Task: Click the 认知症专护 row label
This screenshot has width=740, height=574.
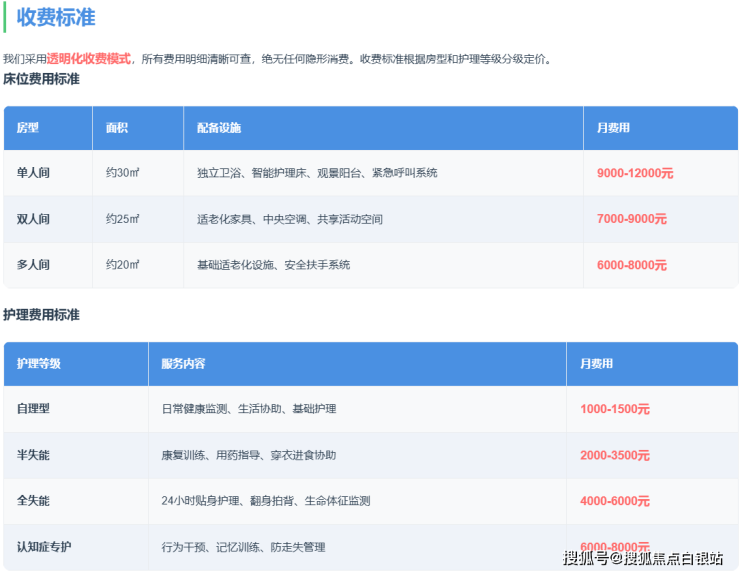Action: point(44,547)
